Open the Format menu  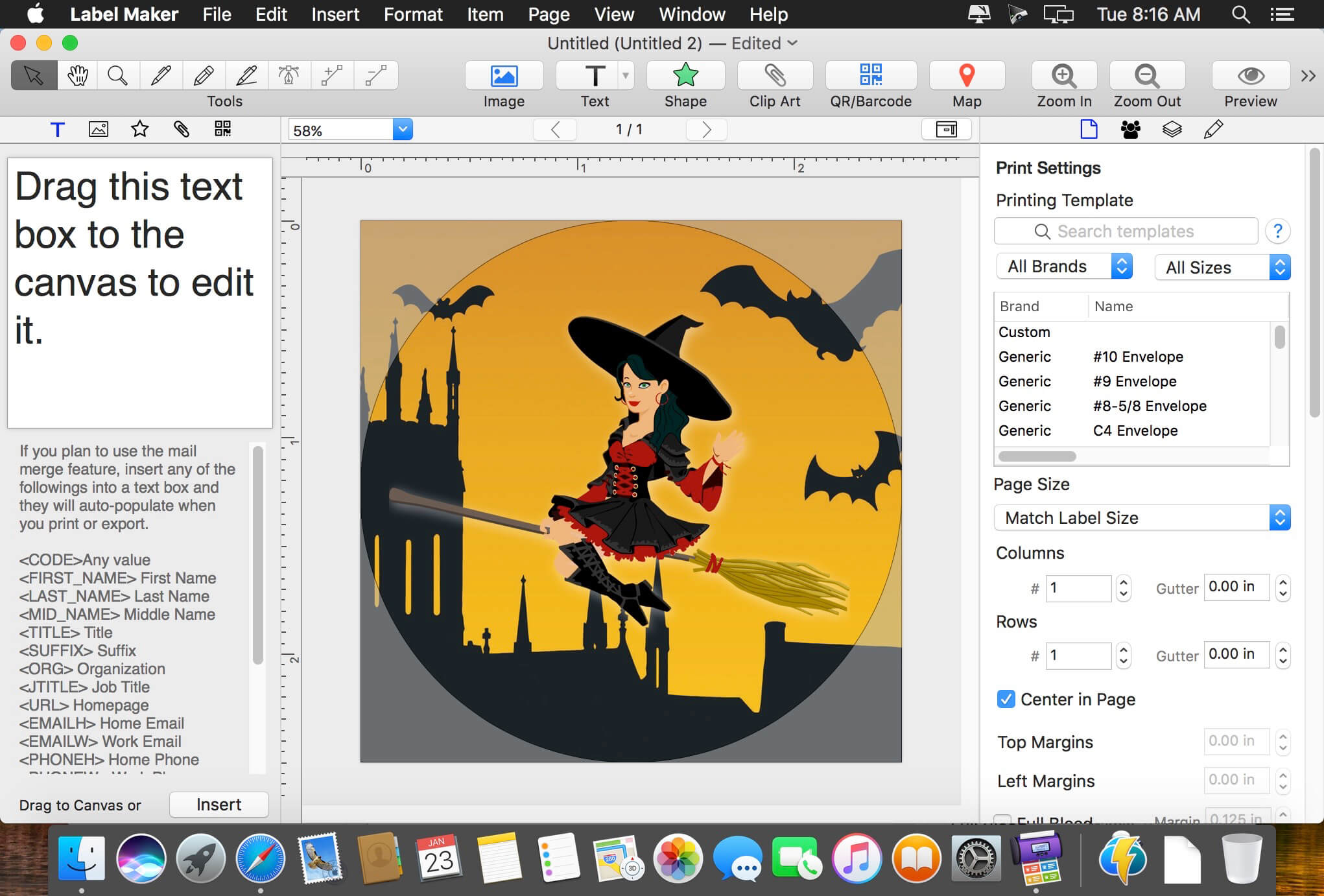(413, 14)
